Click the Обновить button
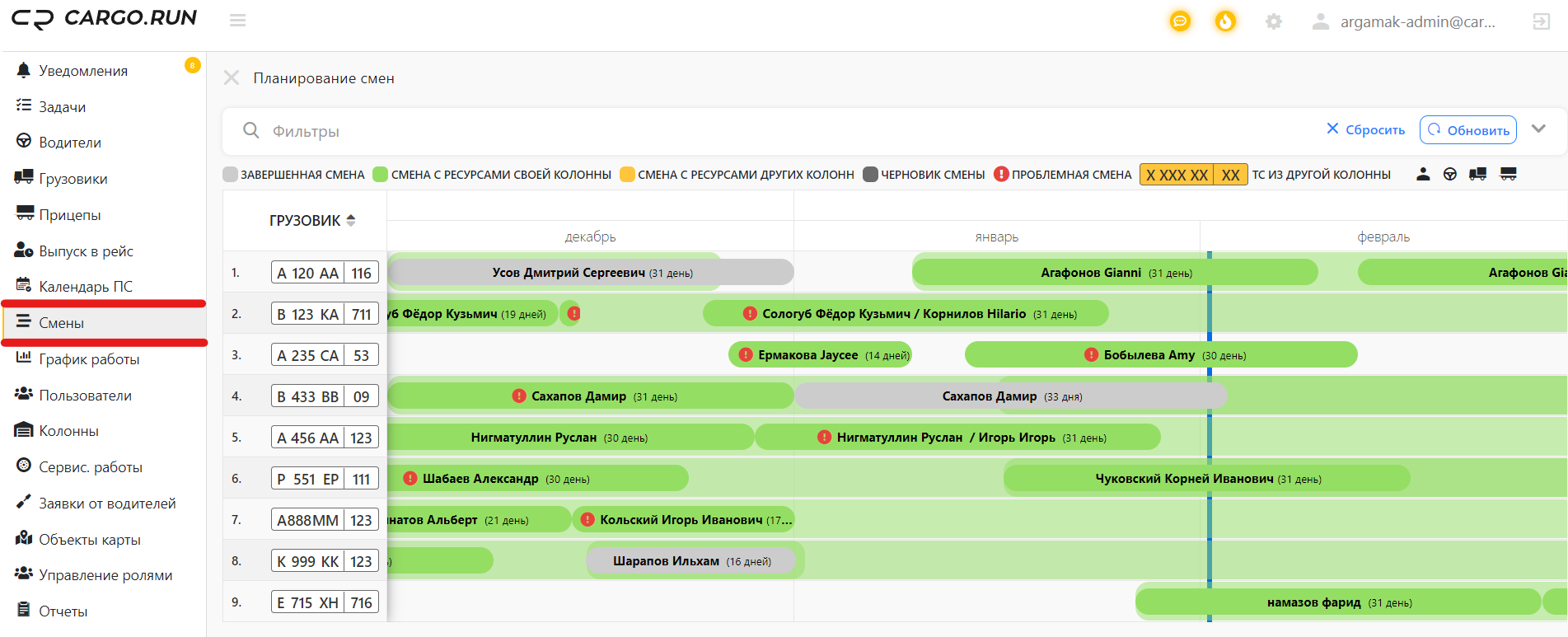 [1468, 130]
